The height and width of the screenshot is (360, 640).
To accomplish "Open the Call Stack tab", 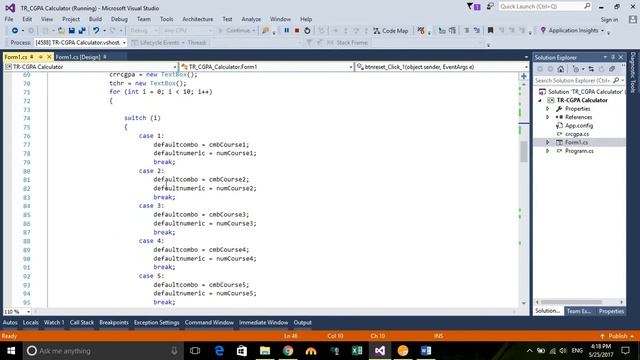I will (82, 322).
